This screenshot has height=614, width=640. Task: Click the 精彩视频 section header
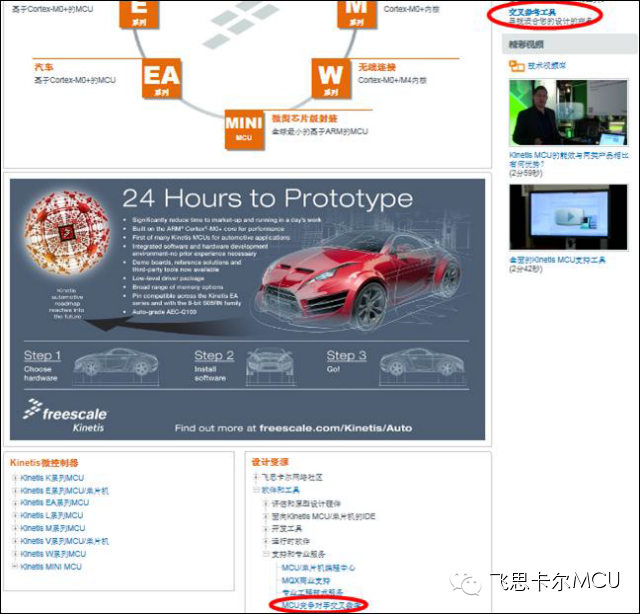[569, 44]
